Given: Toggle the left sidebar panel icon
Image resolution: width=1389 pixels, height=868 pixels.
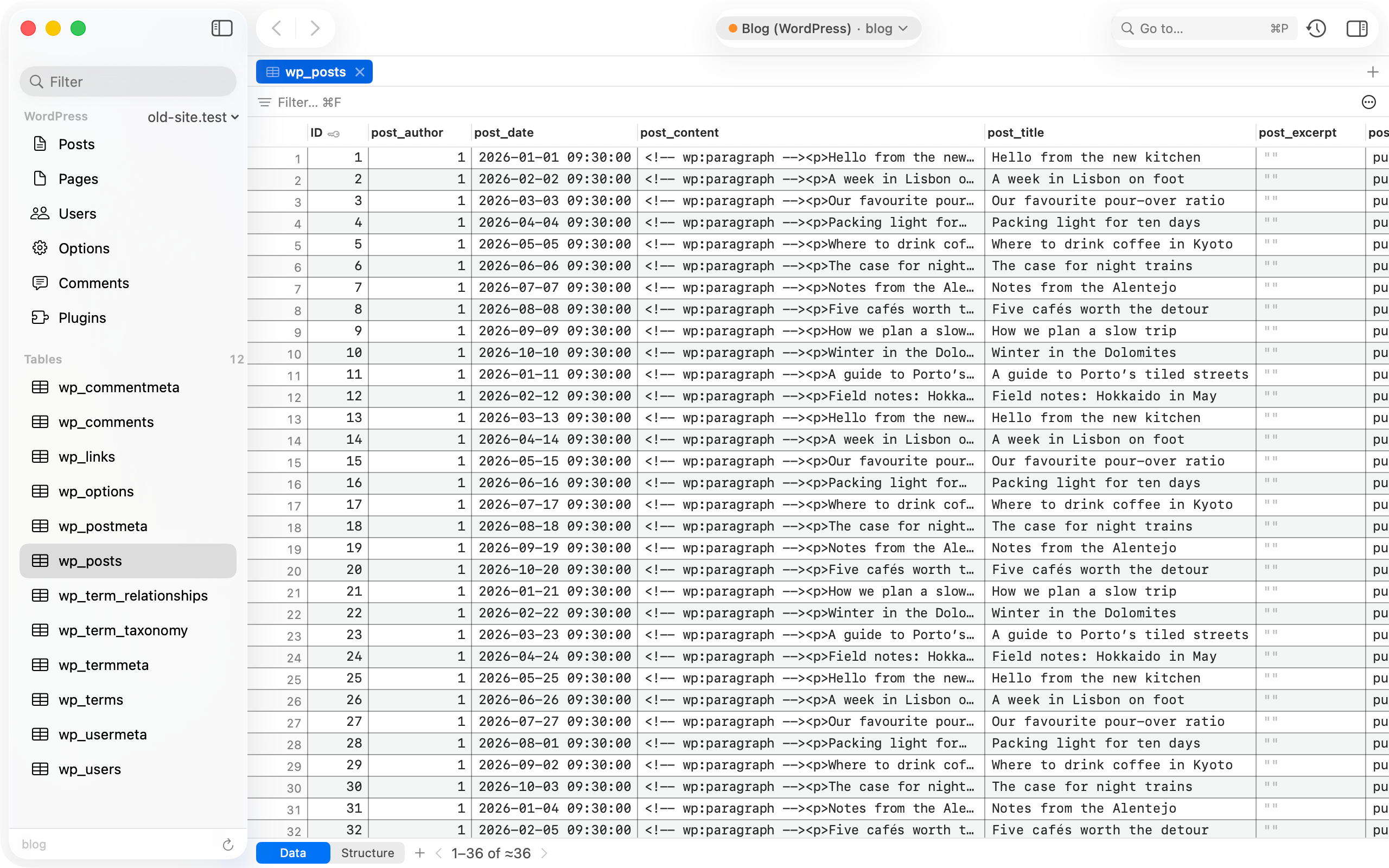Looking at the screenshot, I should [221, 28].
